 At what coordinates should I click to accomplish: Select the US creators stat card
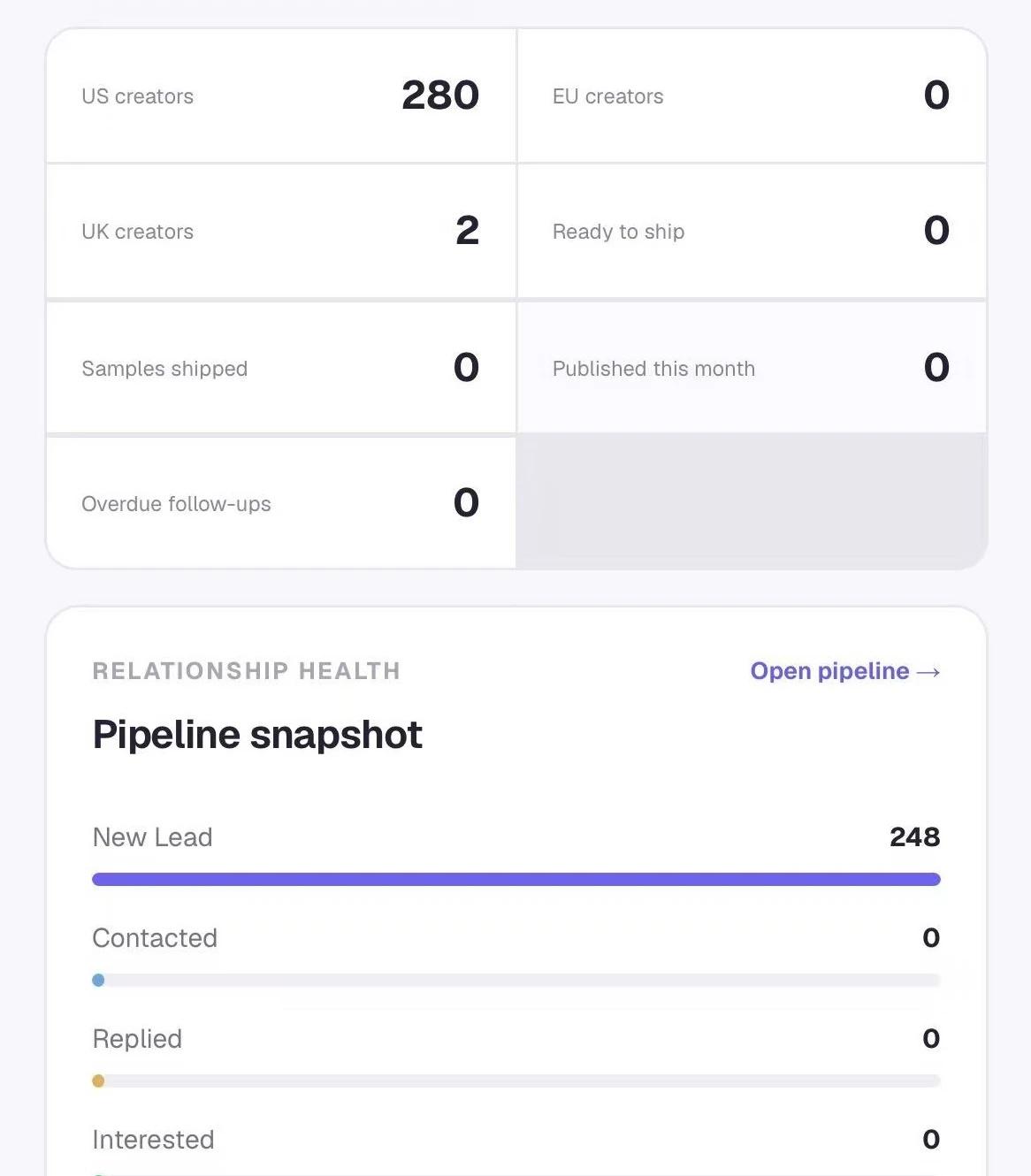pyautogui.click(x=281, y=95)
